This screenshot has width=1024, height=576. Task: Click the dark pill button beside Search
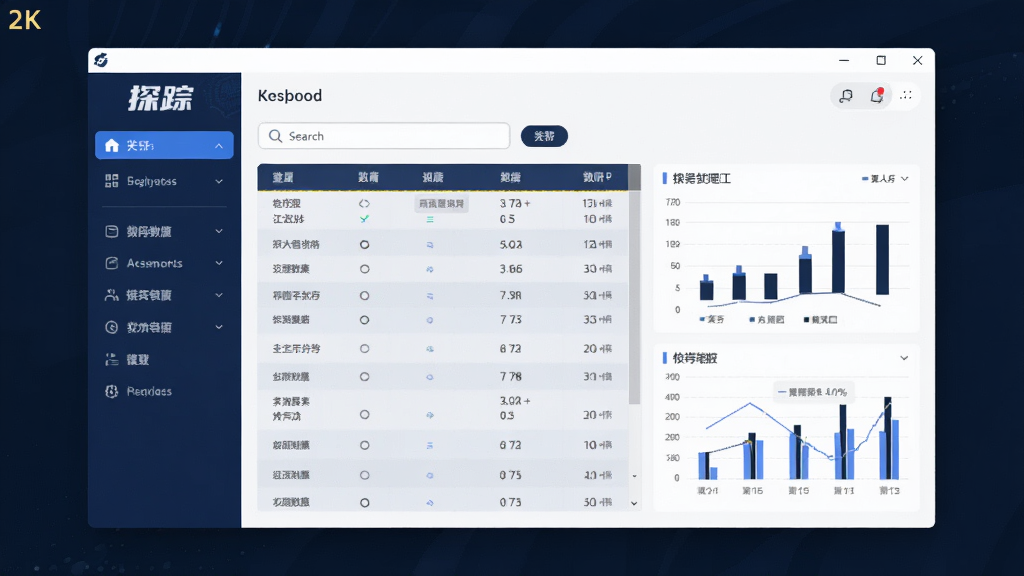(544, 136)
